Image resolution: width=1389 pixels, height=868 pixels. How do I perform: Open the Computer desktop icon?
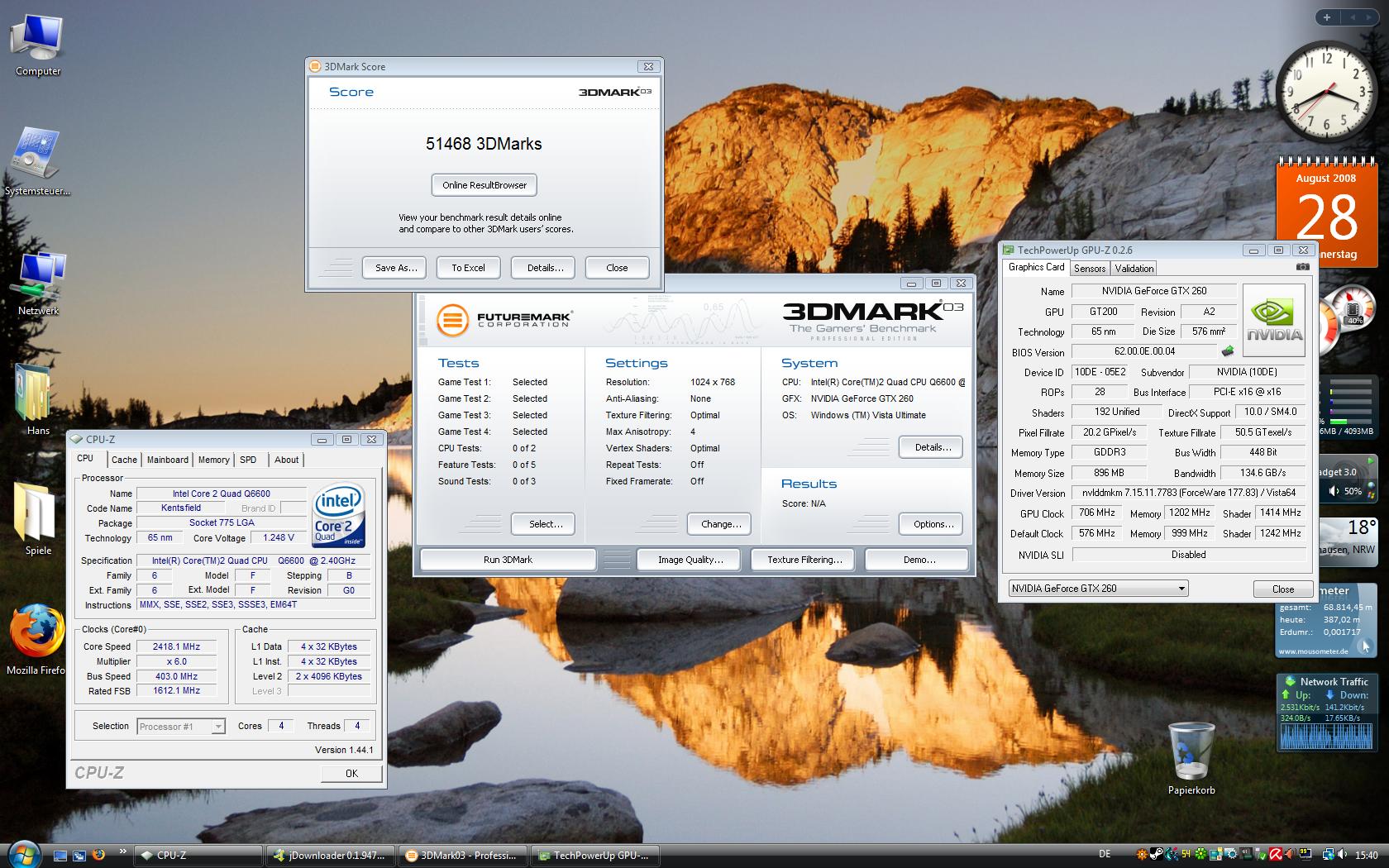[38, 45]
